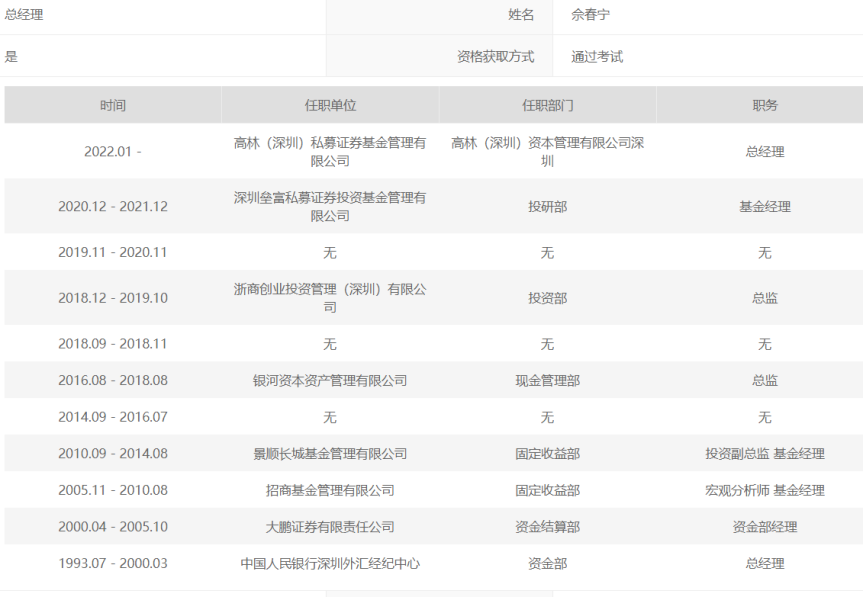This screenshot has height=598, width=863.
Task: Select 中国人民银行深圳外汇经纪中心 cell
Action: 330,563
